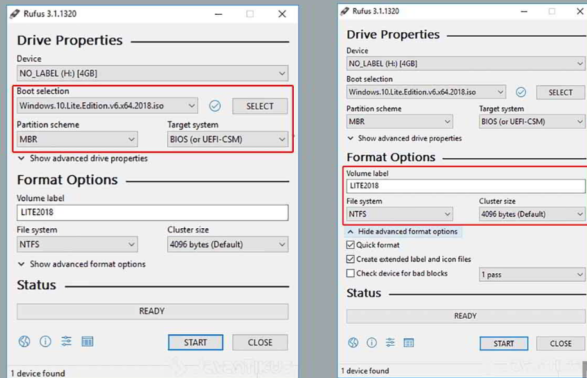The image size is (587, 378).
Task: Expand Show advanced format options in left window
Action: [82, 264]
